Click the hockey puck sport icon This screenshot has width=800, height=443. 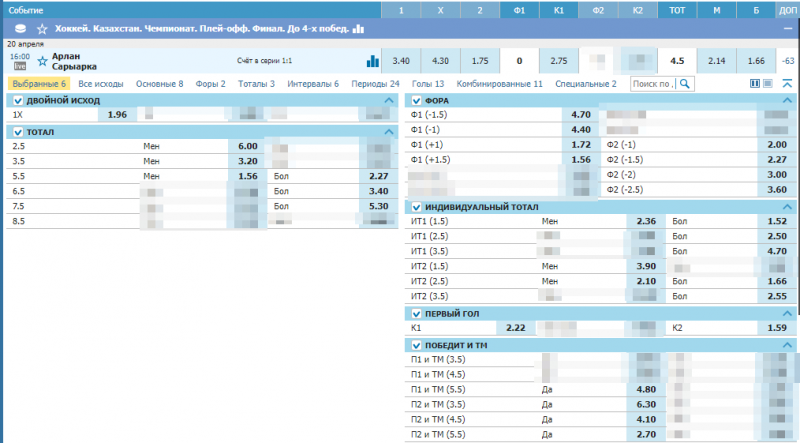[x=22, y=30]
